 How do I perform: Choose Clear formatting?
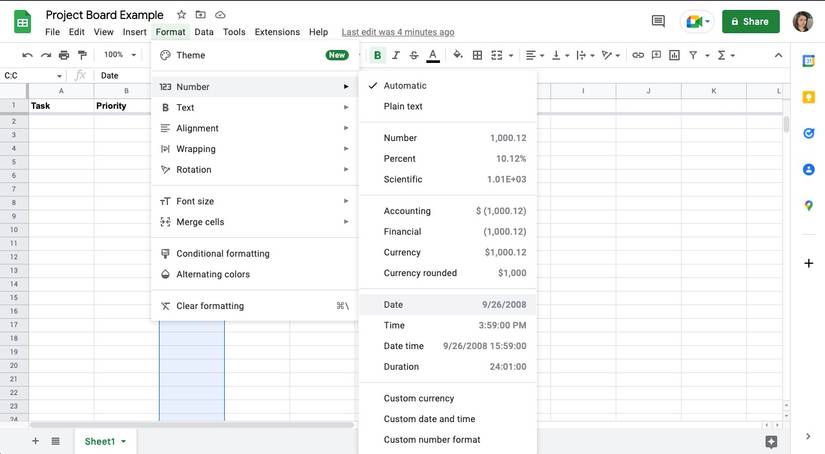255,306
